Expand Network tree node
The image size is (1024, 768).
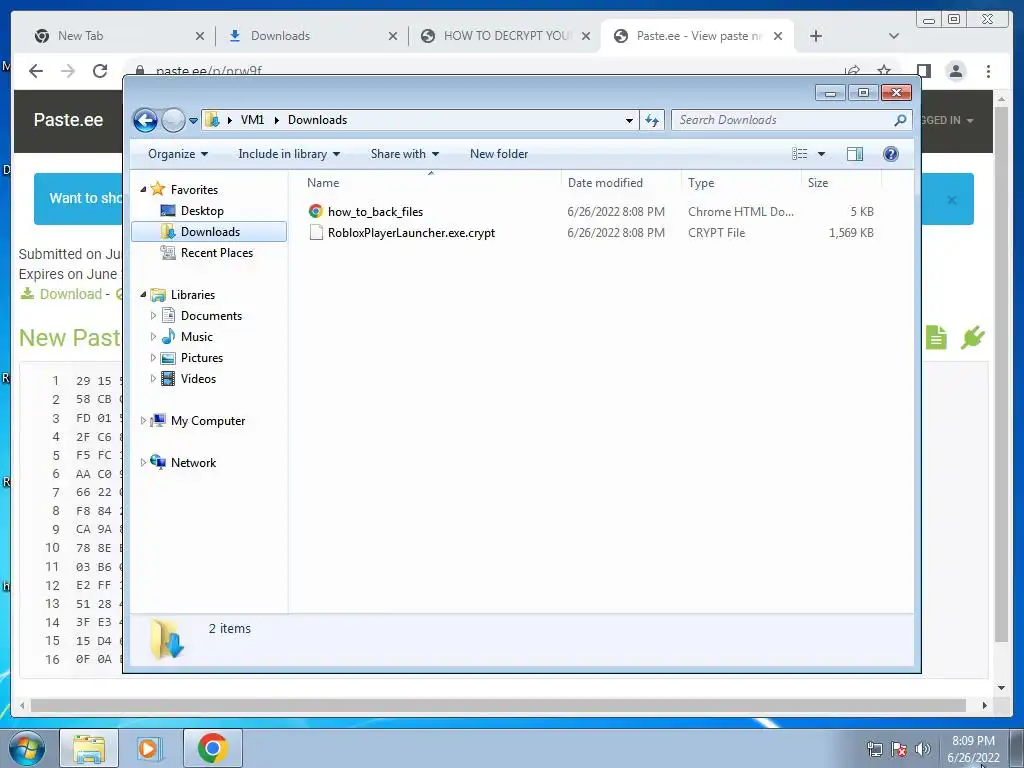(143, 463)
